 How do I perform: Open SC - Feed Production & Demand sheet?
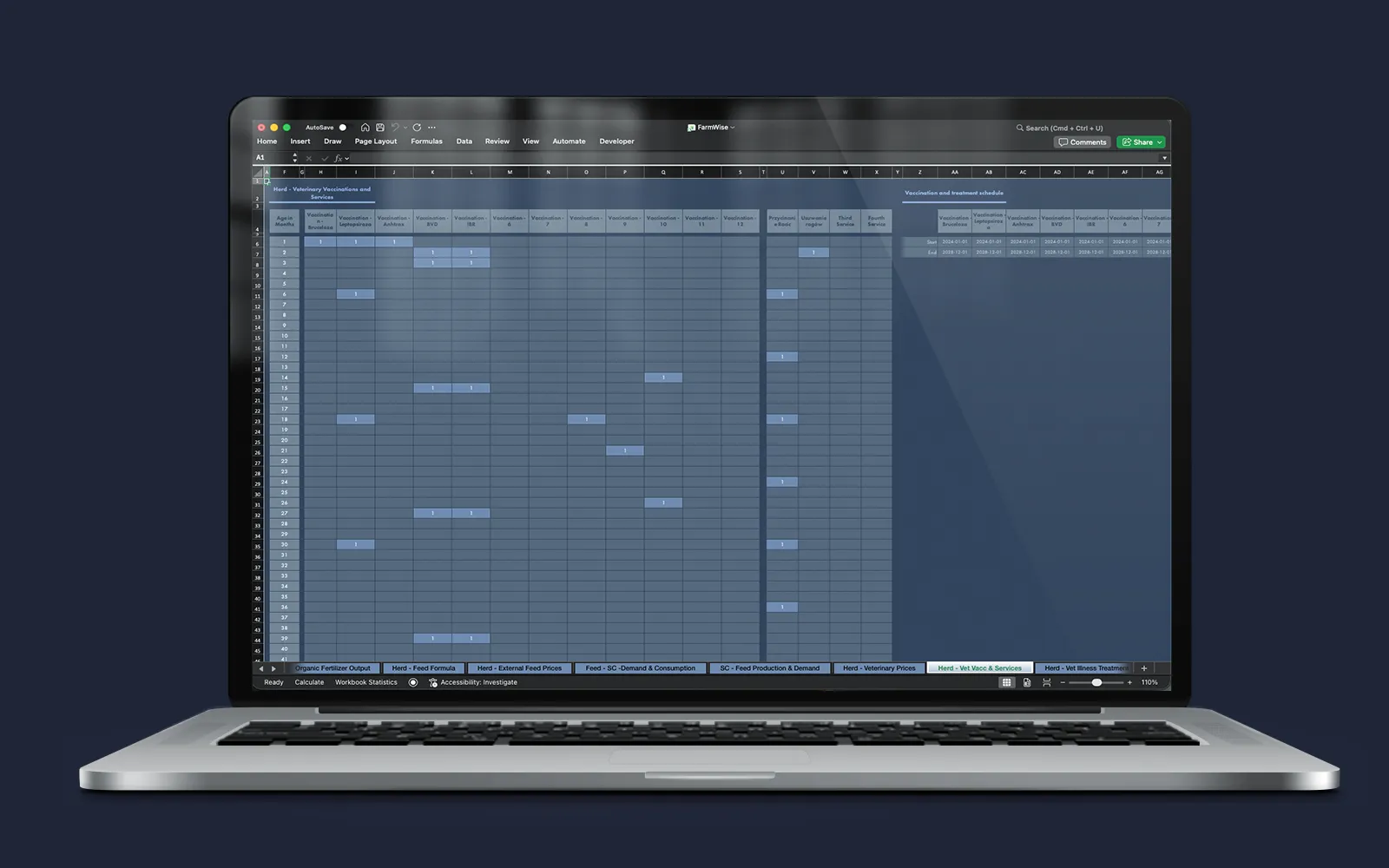tap(770, 668)
